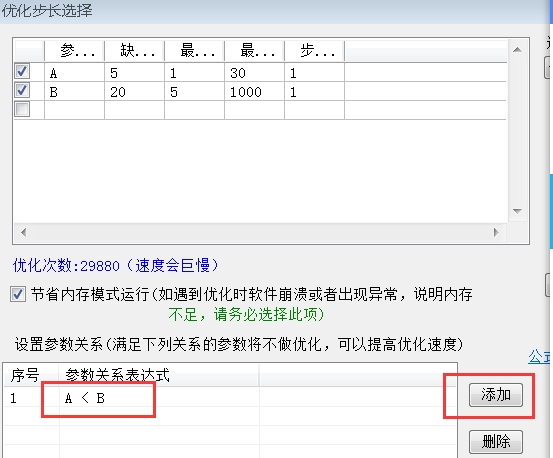Click the 步... column header
This screenshot has width=553, height=458.
click(x=315, y=51)
